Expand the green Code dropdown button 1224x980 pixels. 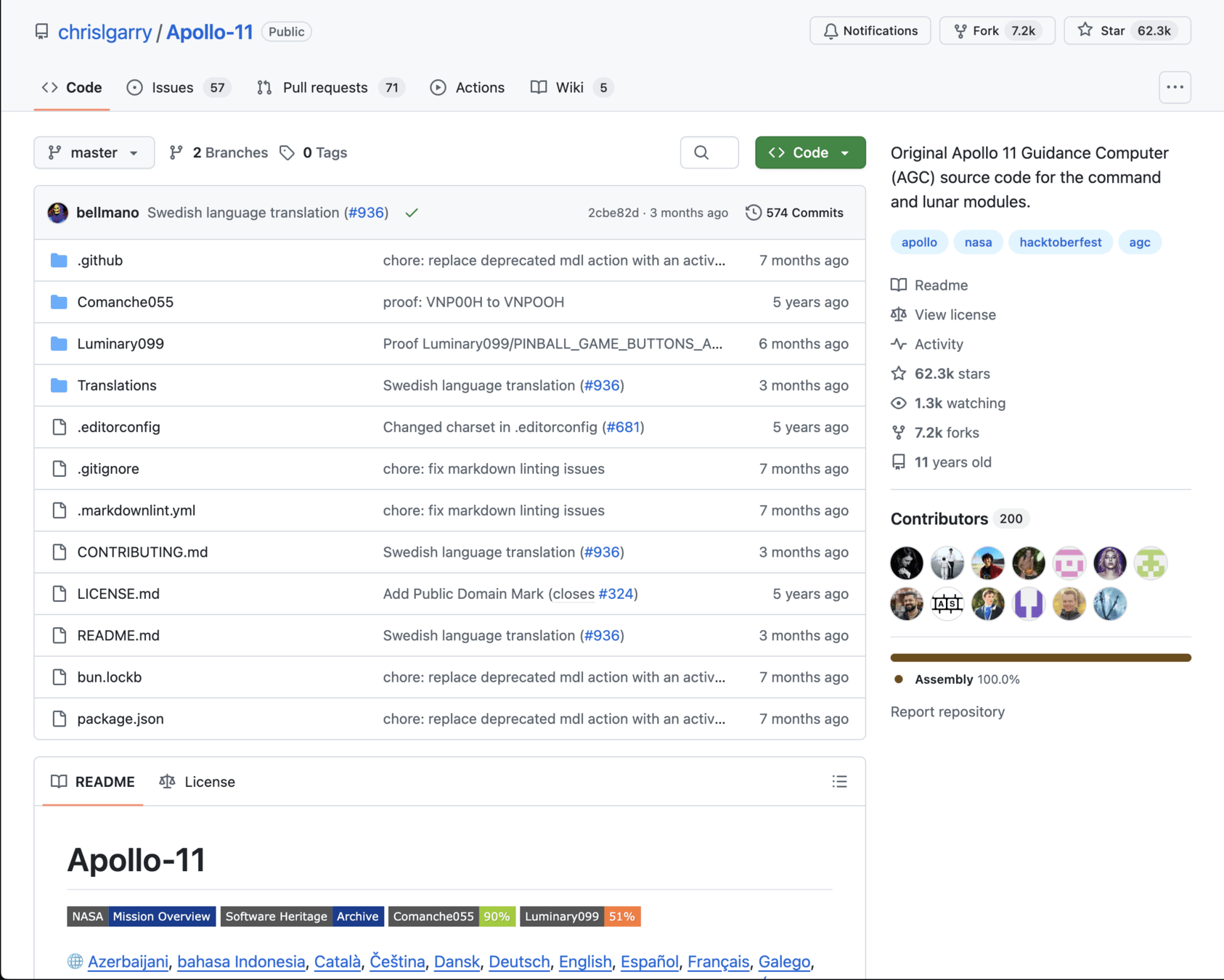(810, 152)
